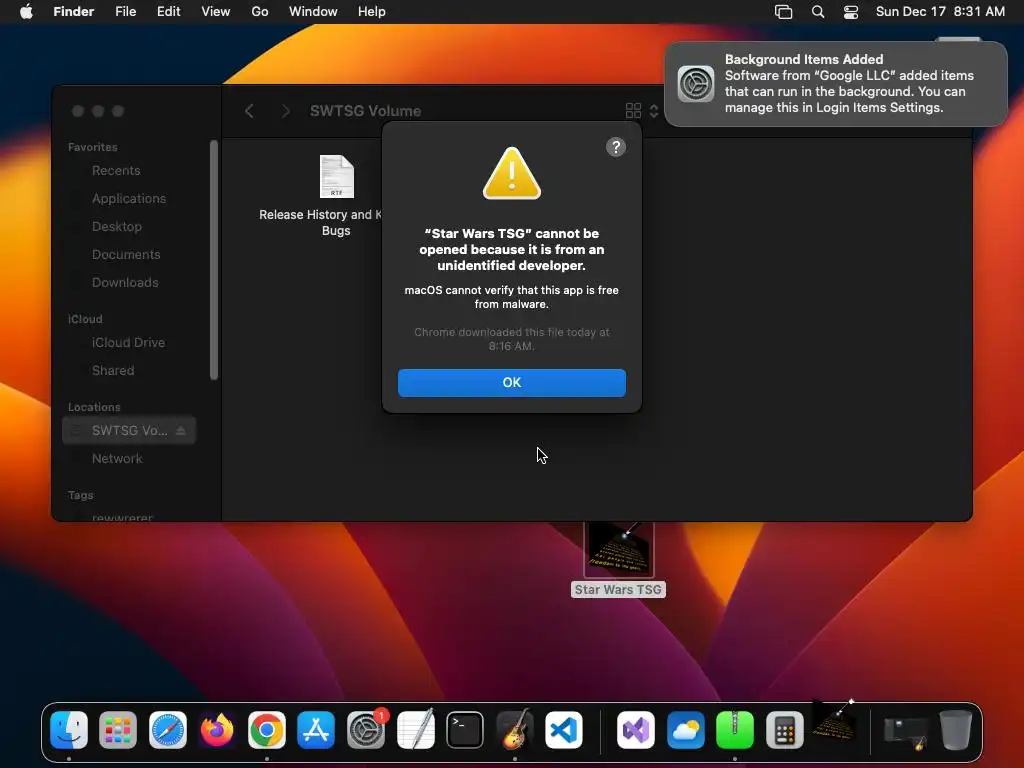1024x768 pixels.
Task: Open the View menu
Action: pyautogui.click(x=216, y=12)
